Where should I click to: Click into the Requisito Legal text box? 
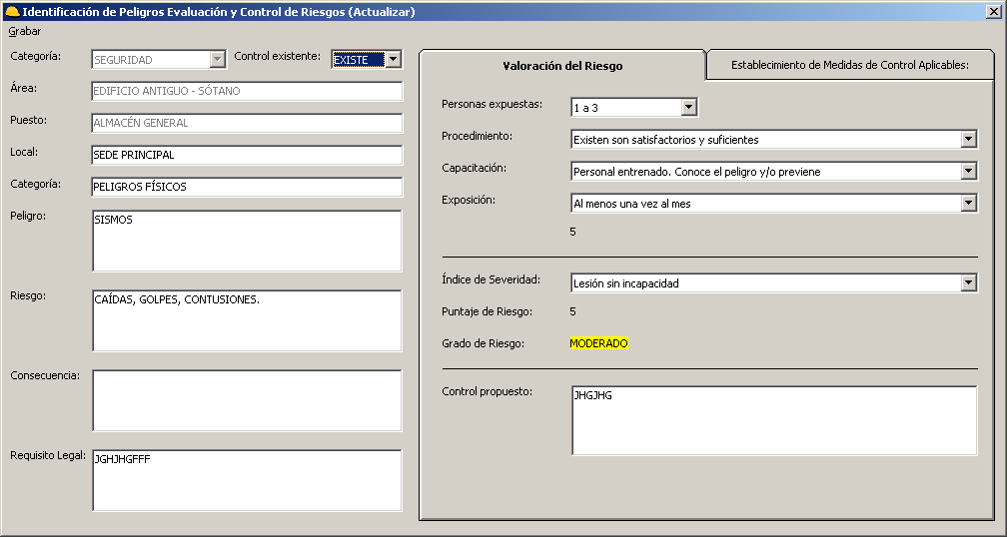click(246, 480)
